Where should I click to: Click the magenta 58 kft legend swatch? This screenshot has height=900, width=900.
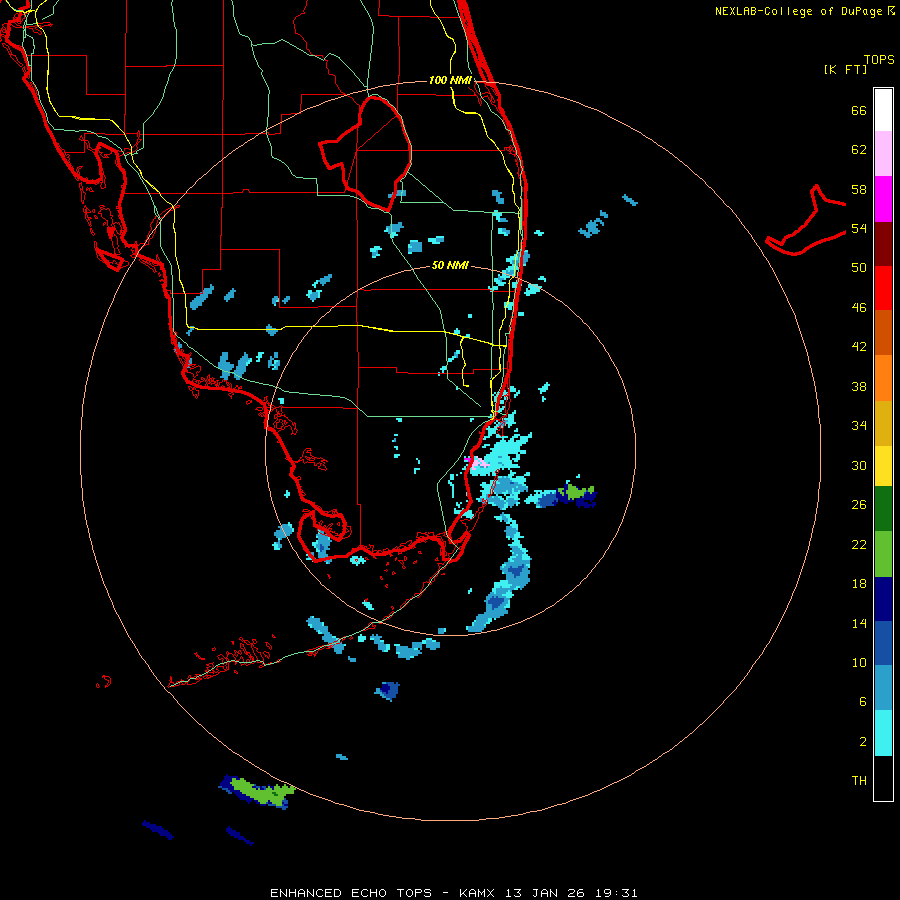883,199
